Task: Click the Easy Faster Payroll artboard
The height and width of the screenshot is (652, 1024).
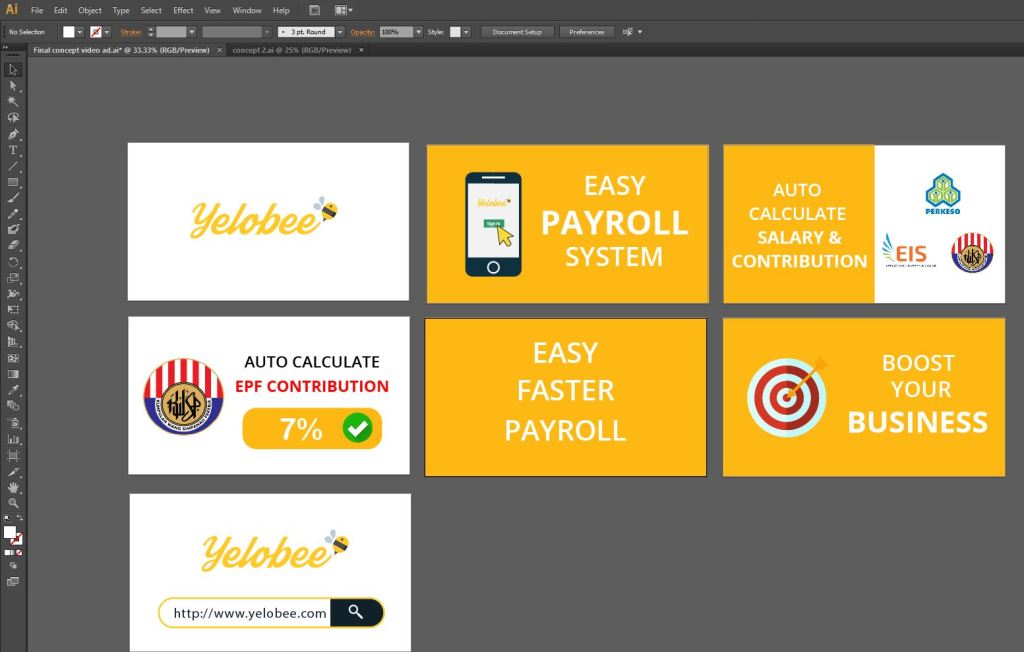Action: (565, 397)
